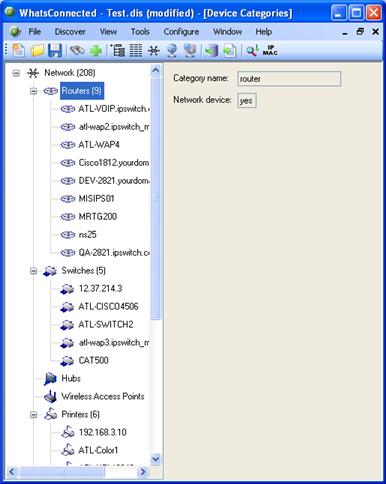Click the globe network toolbar icon
Viewport: 386px width, 484px height.
click(x=172, y=51)
